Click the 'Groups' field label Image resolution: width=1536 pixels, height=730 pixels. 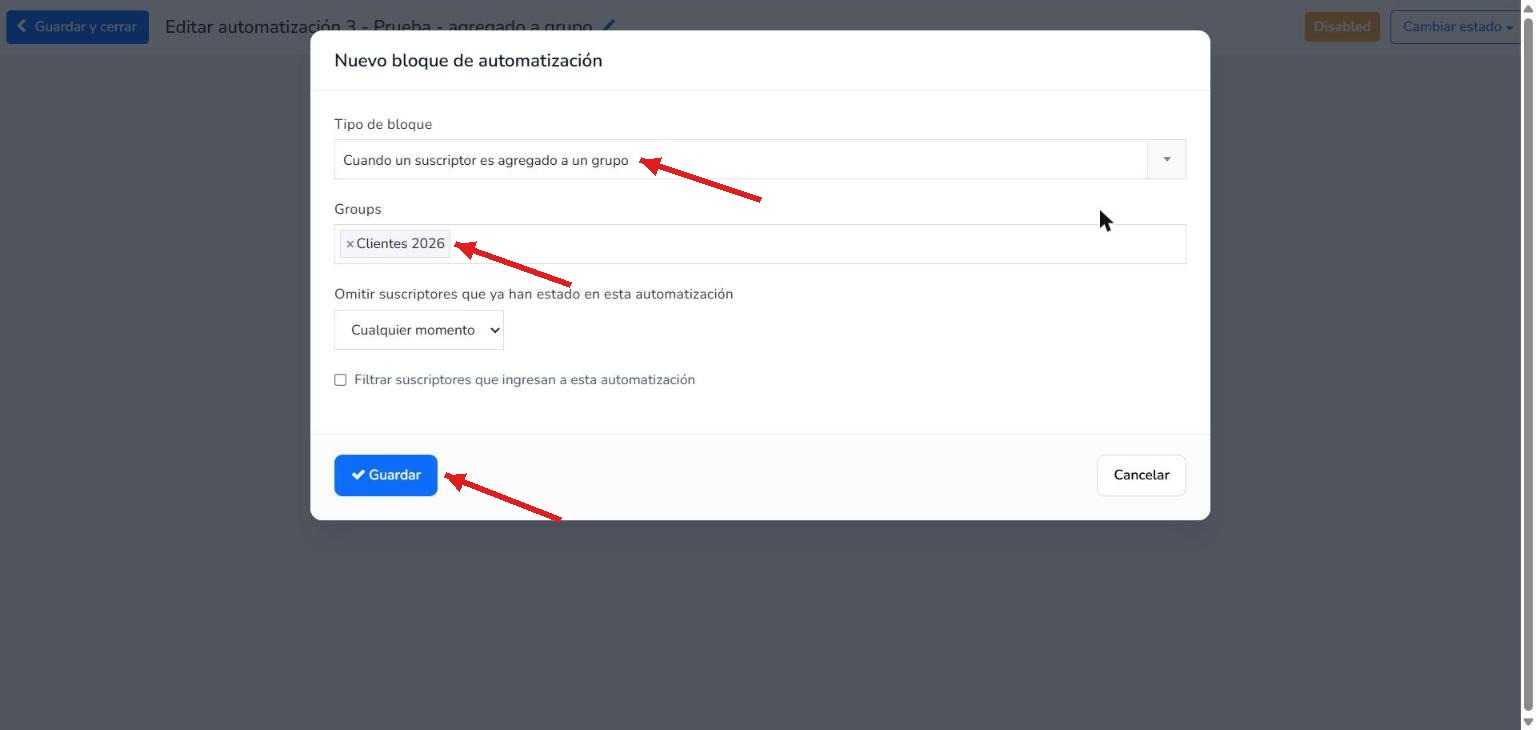click(x=358, y=210)
